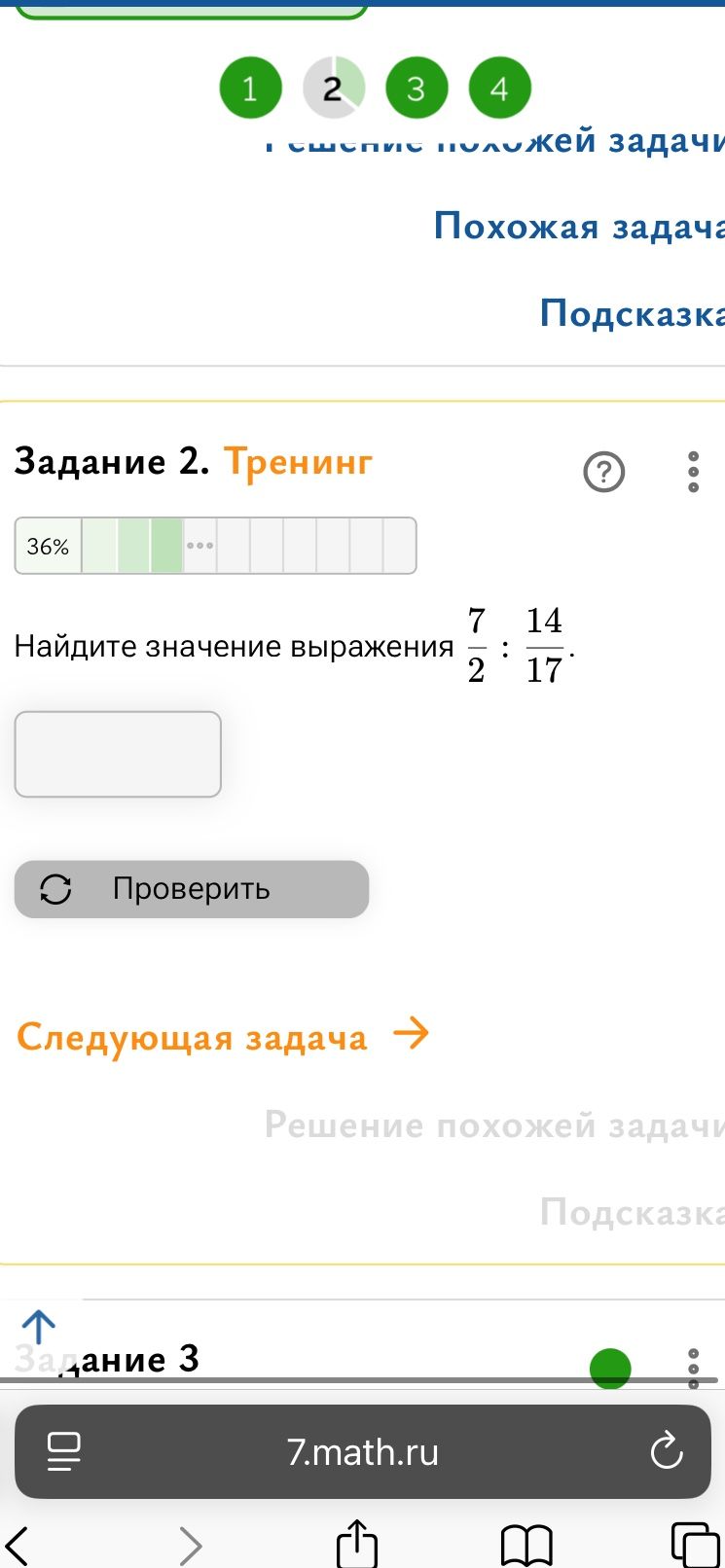The image size is (725, 1568).
Task: Open Safari tabs overview icon
Action: [x=695, y=1545]
